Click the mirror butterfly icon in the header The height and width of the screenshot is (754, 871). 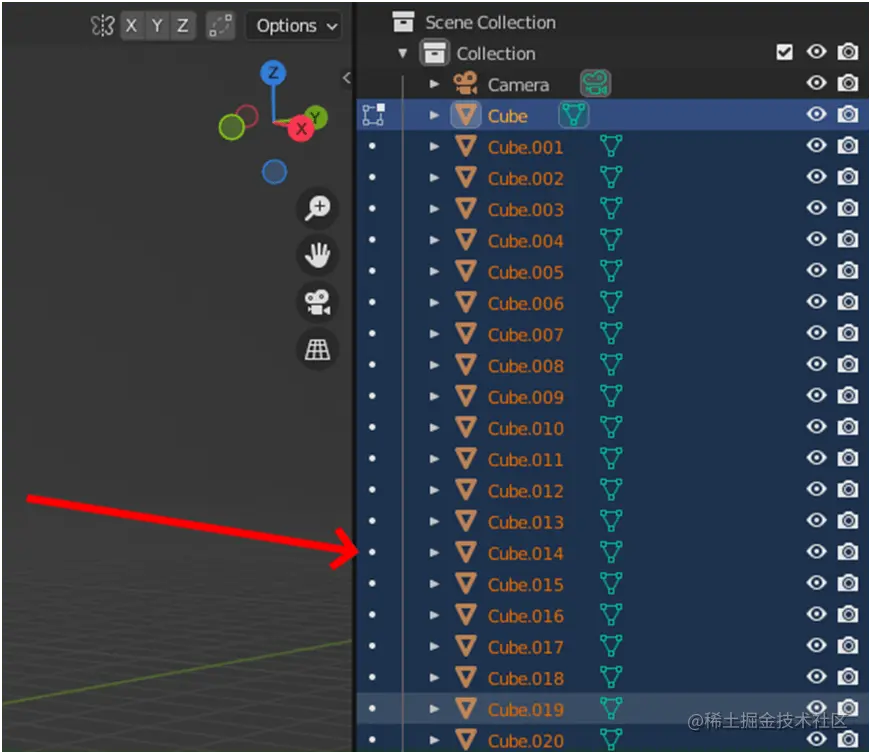pos(103,26)
